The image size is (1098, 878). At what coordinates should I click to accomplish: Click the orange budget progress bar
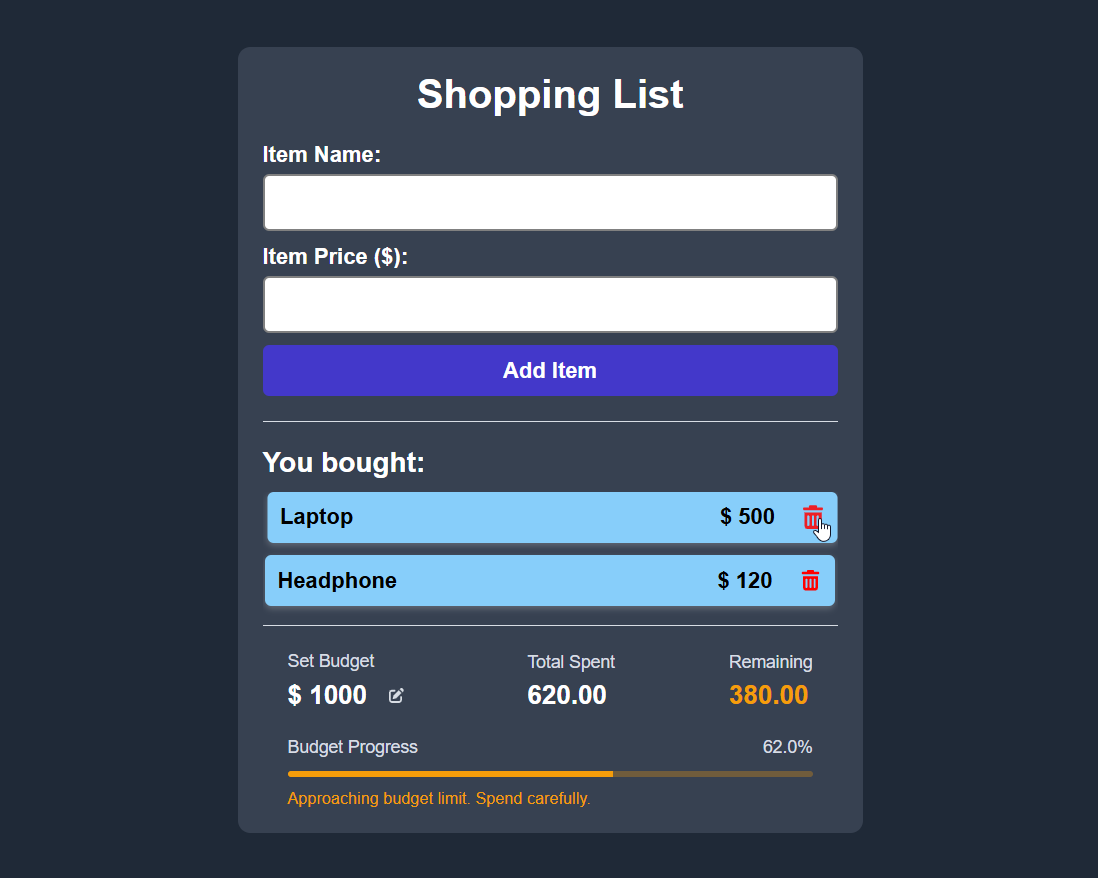point(450,774)
